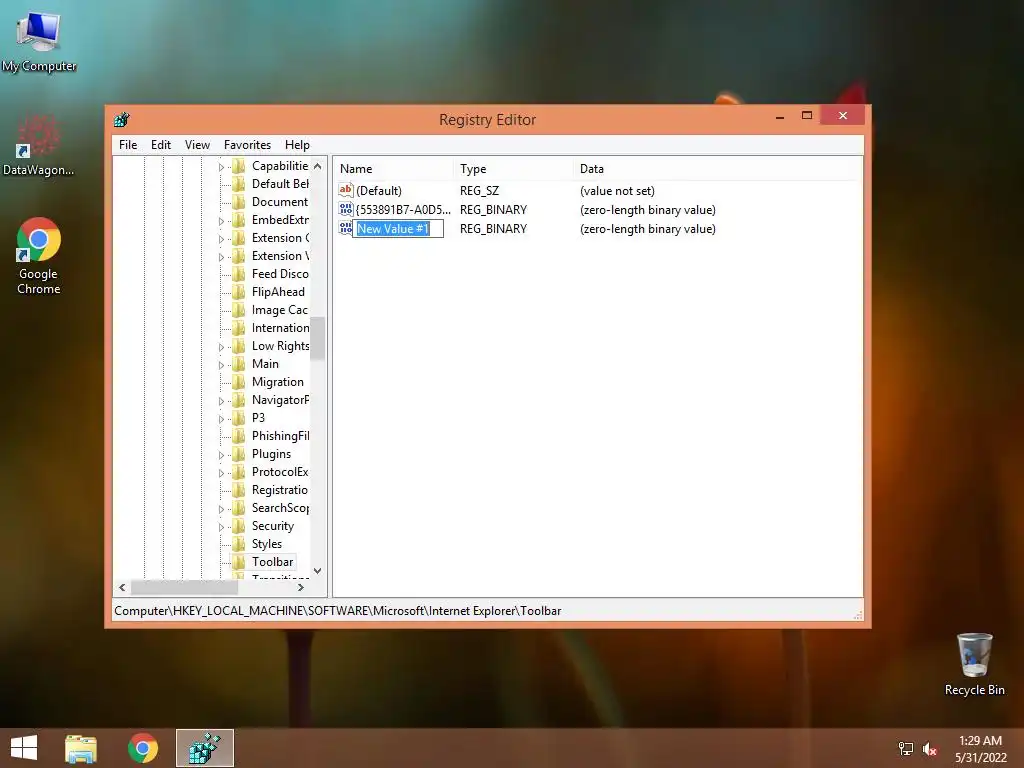1024x768 pixels.
Task: Open the Windows Start button
Action: [24, 748]
